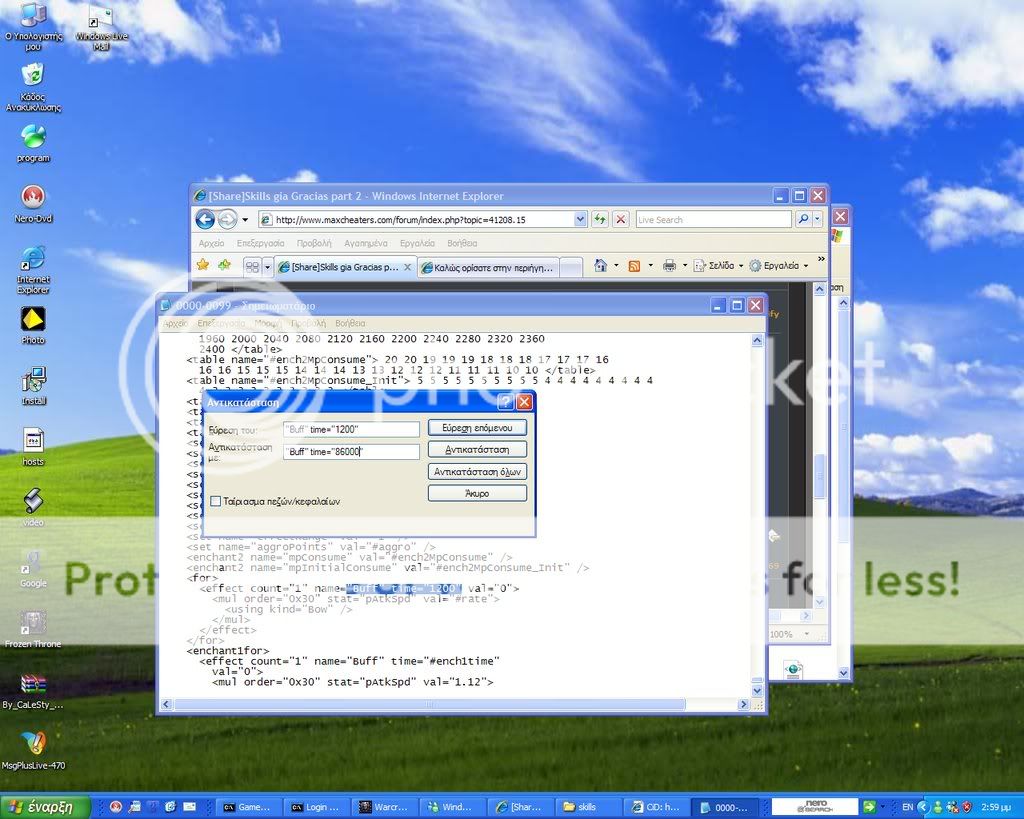Click the RSS feeds icon
1024x819 pixels.
click(x=634, y=265)
